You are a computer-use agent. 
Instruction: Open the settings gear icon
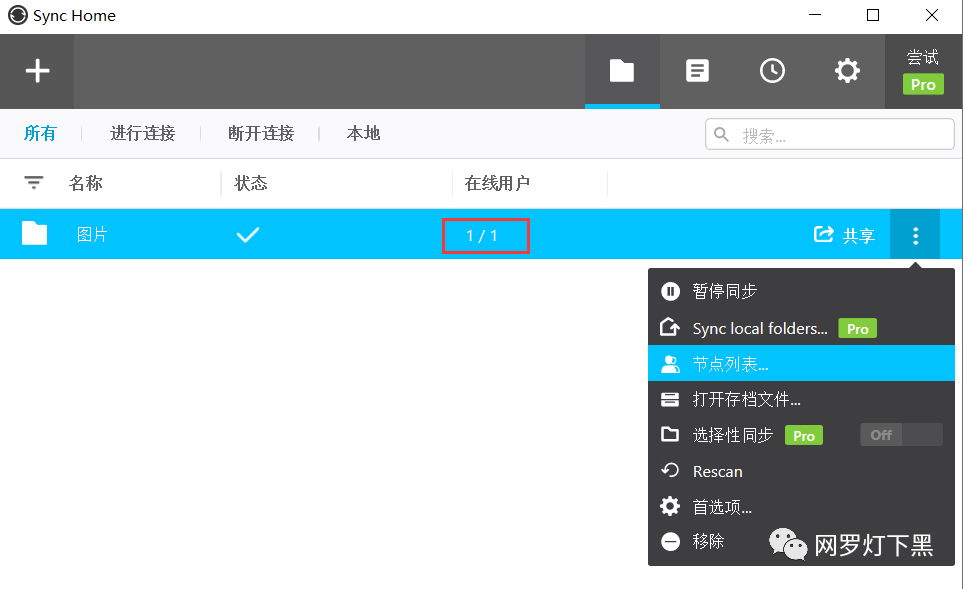847,71
